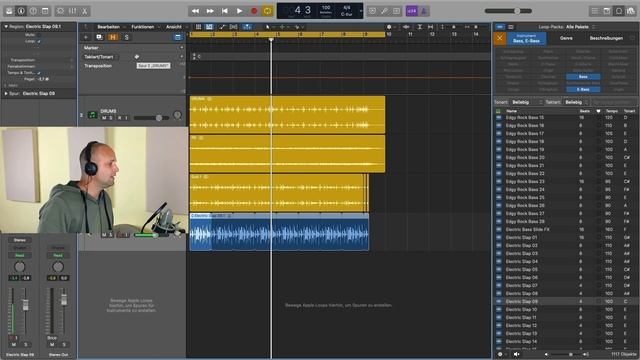This screenshot has height=360, width=640.
Task: Select the blue Electric Slap region
Action: coord(279,231)
